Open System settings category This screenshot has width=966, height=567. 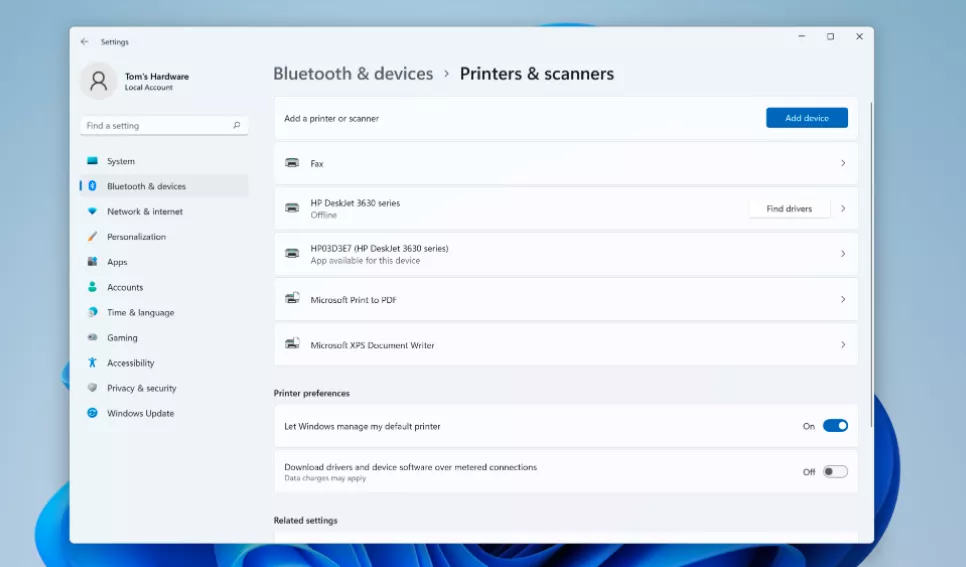click(164, 161)
